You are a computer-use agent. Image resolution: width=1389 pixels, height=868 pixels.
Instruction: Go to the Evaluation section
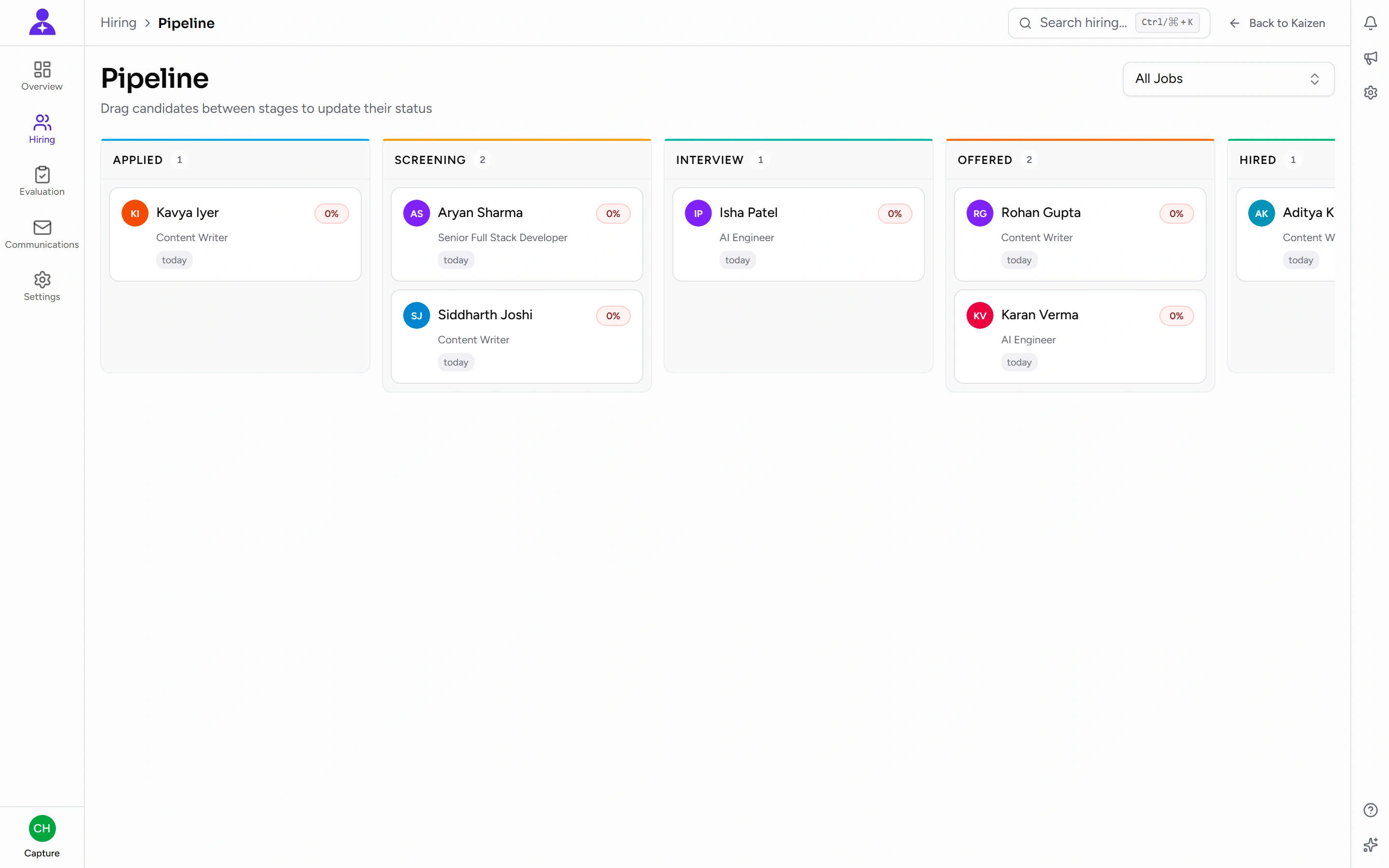point(42,181)
